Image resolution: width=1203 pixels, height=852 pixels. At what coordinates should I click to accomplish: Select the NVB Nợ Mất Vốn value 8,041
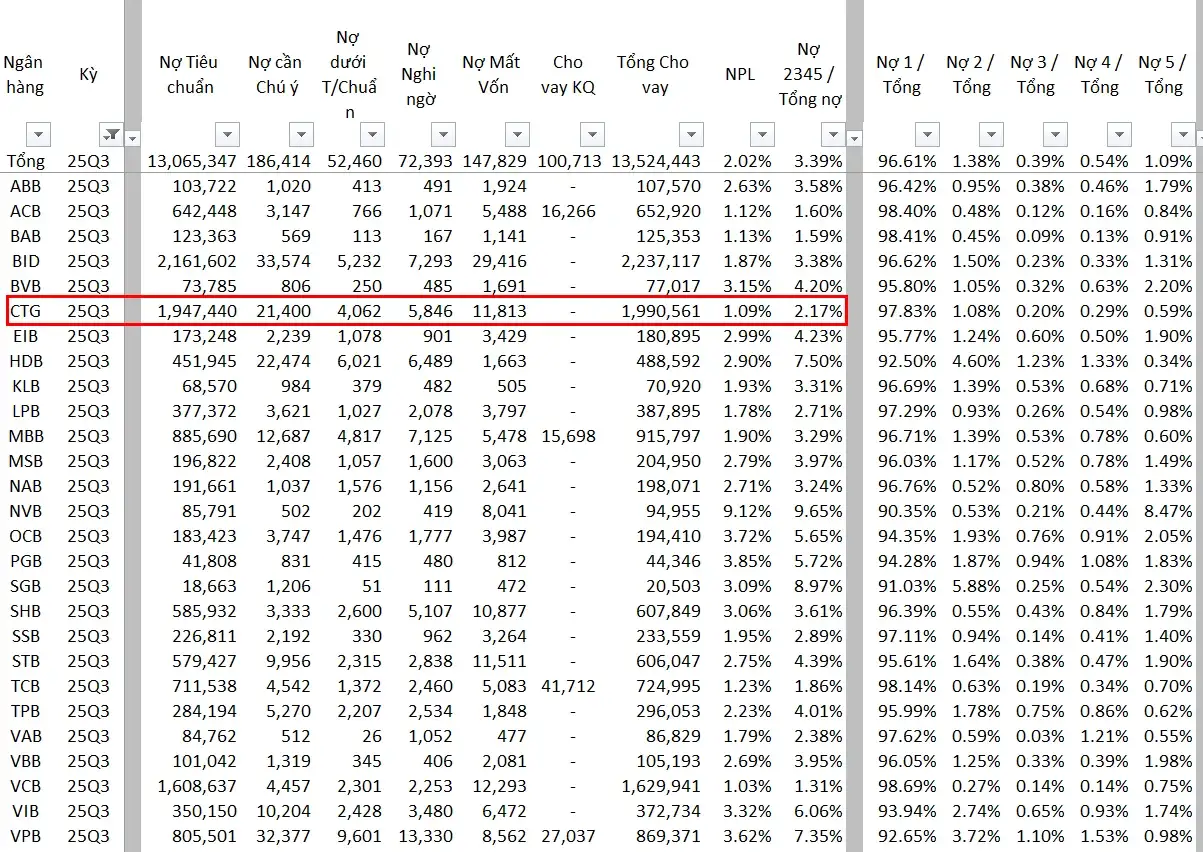point(503,511)
